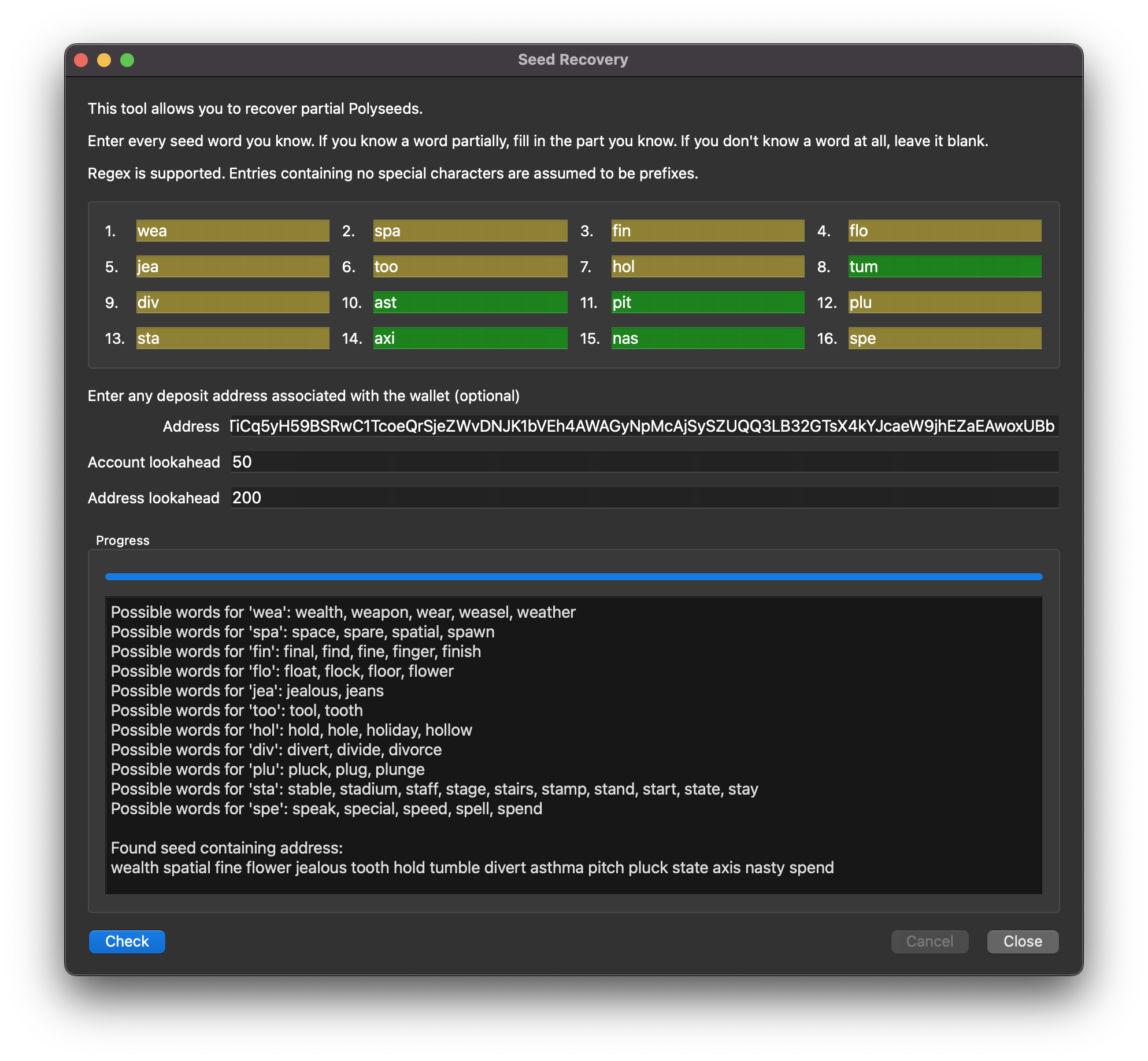1148x1061 pixels.
Task: Focus seed word 10 field 'ast'
Action: [470, 302]
